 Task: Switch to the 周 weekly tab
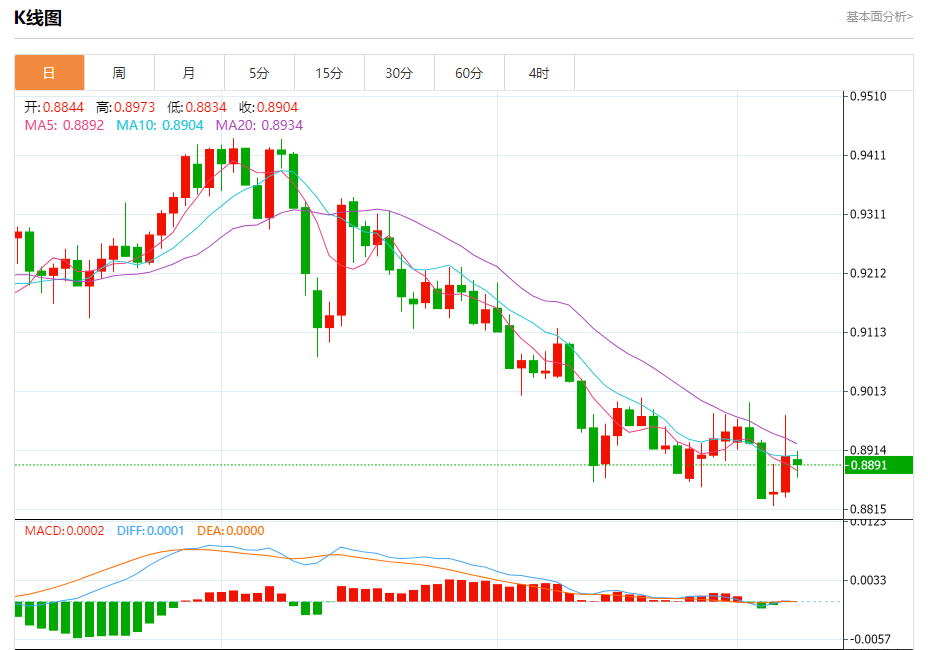[x=120, y=73]
